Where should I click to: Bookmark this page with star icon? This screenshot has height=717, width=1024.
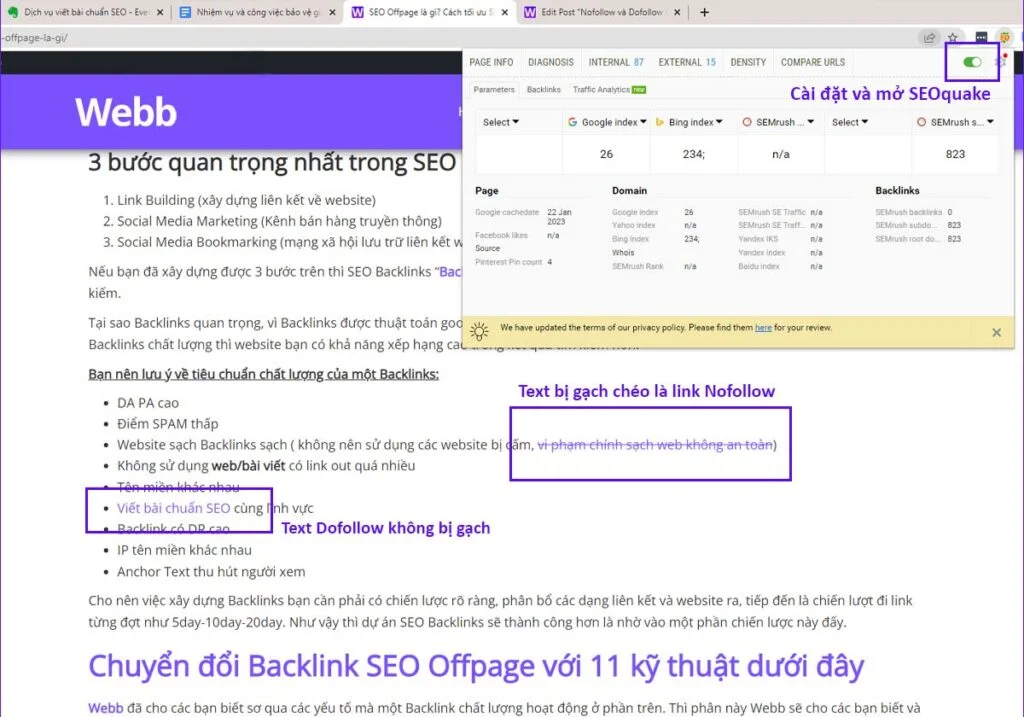tap(953, 37)
